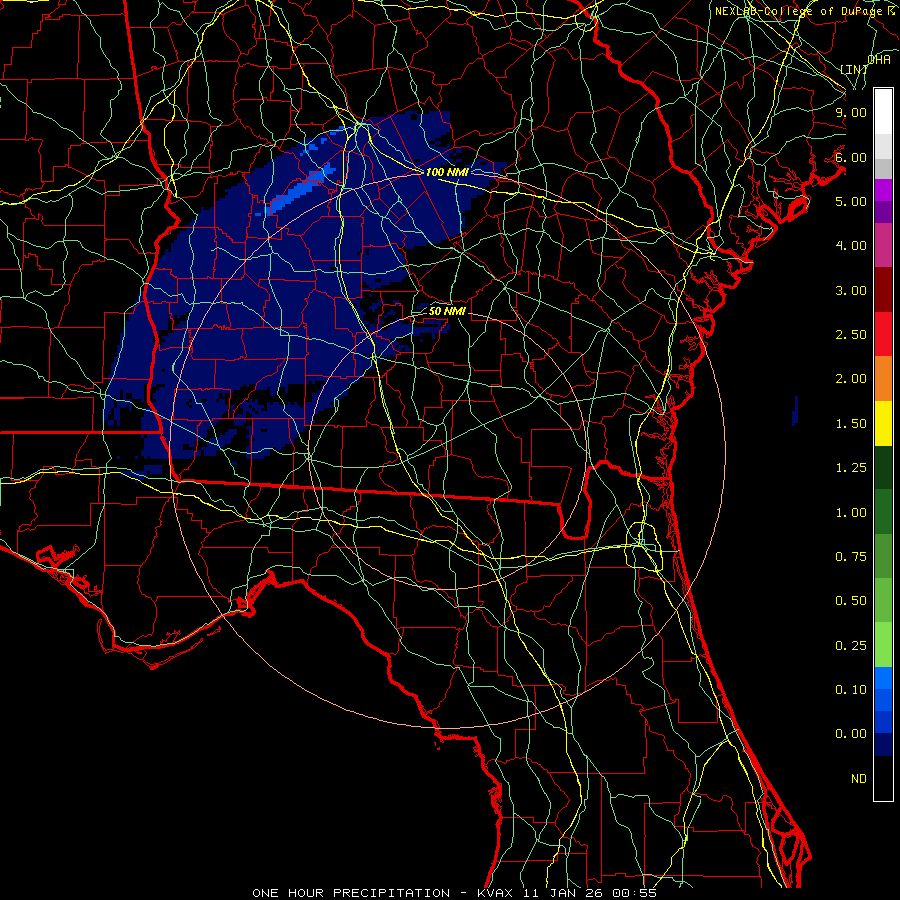Click the "OHA" product label
The image size is (900, 900).
[x=879, y=59]
